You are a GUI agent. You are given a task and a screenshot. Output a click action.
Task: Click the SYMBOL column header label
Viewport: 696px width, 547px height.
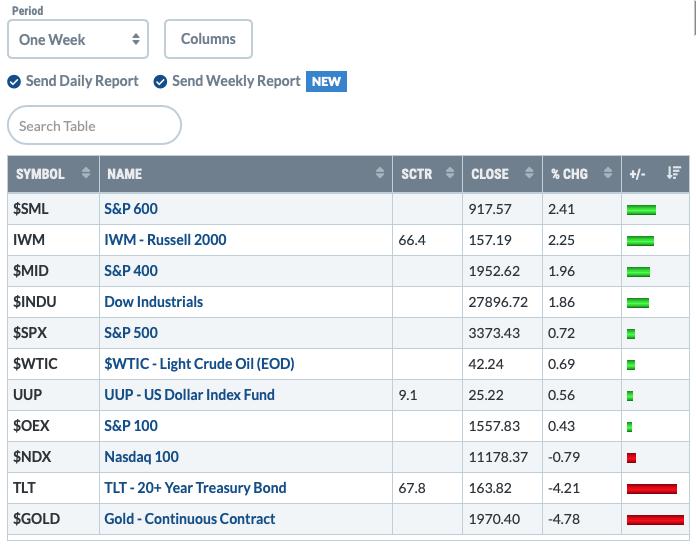coord(40,174)
